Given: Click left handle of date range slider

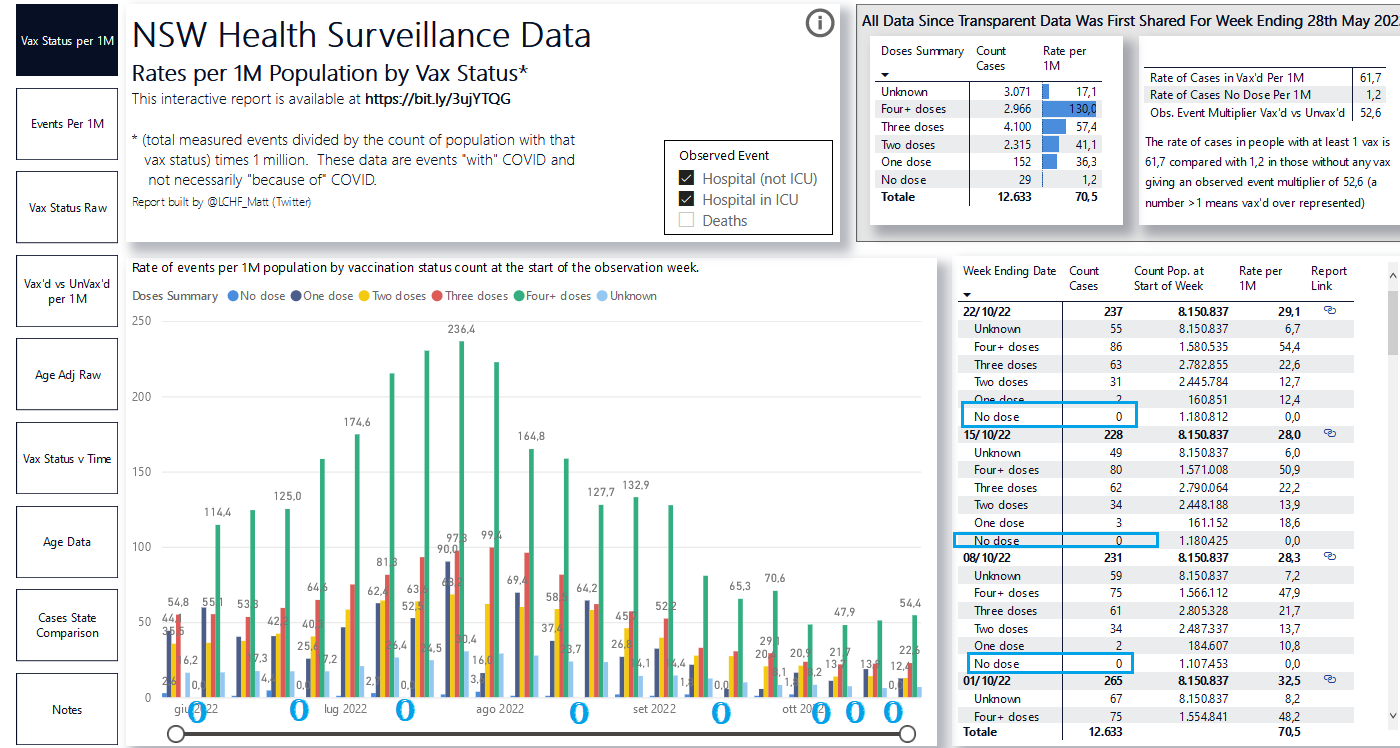Looking at the screenshot, I should click(x=176, y=734).
